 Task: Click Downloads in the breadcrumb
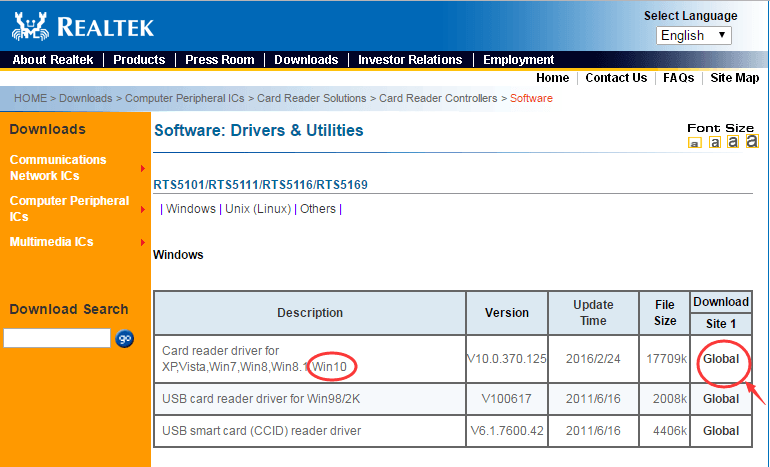pyautogui.click(x=85, y=98)
